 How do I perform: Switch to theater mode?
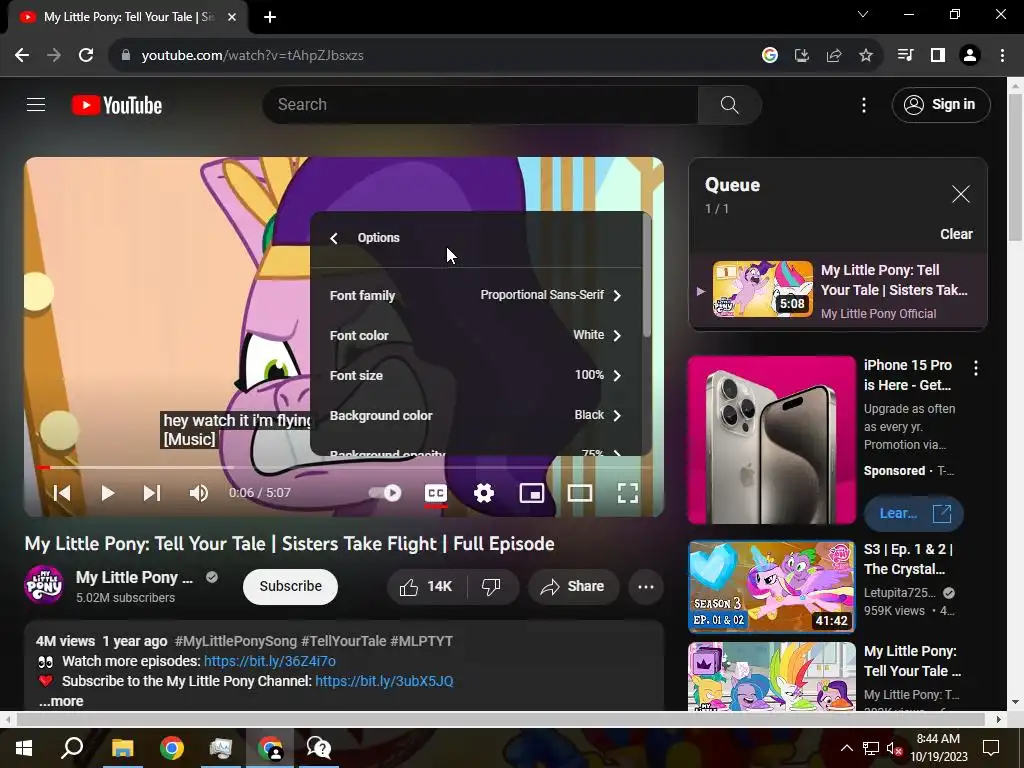click(x=580, y=493)
